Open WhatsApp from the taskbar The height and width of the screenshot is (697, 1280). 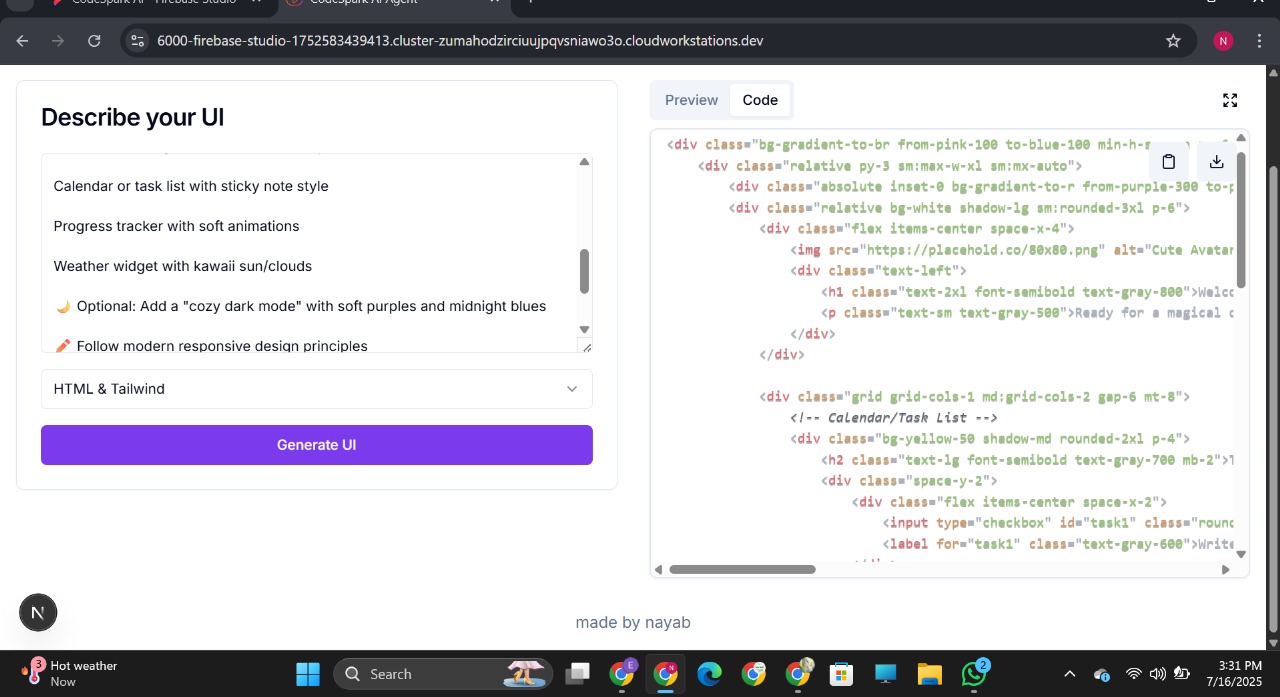point(973,674)
